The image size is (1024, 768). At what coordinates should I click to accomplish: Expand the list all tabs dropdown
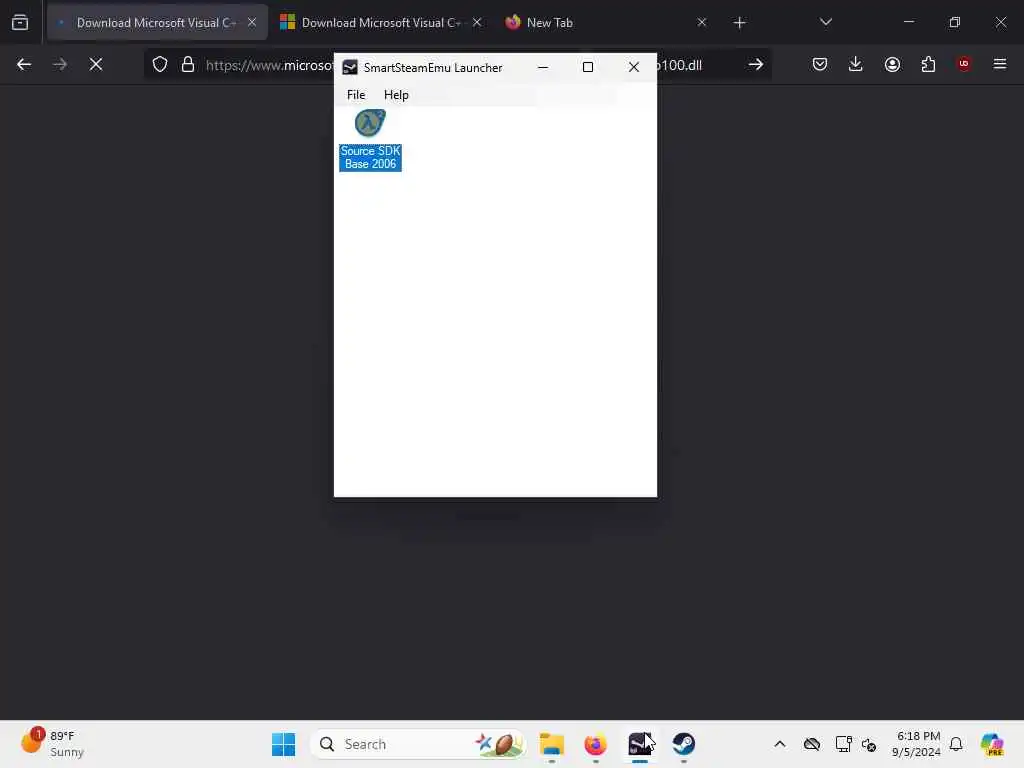[825, 22]
